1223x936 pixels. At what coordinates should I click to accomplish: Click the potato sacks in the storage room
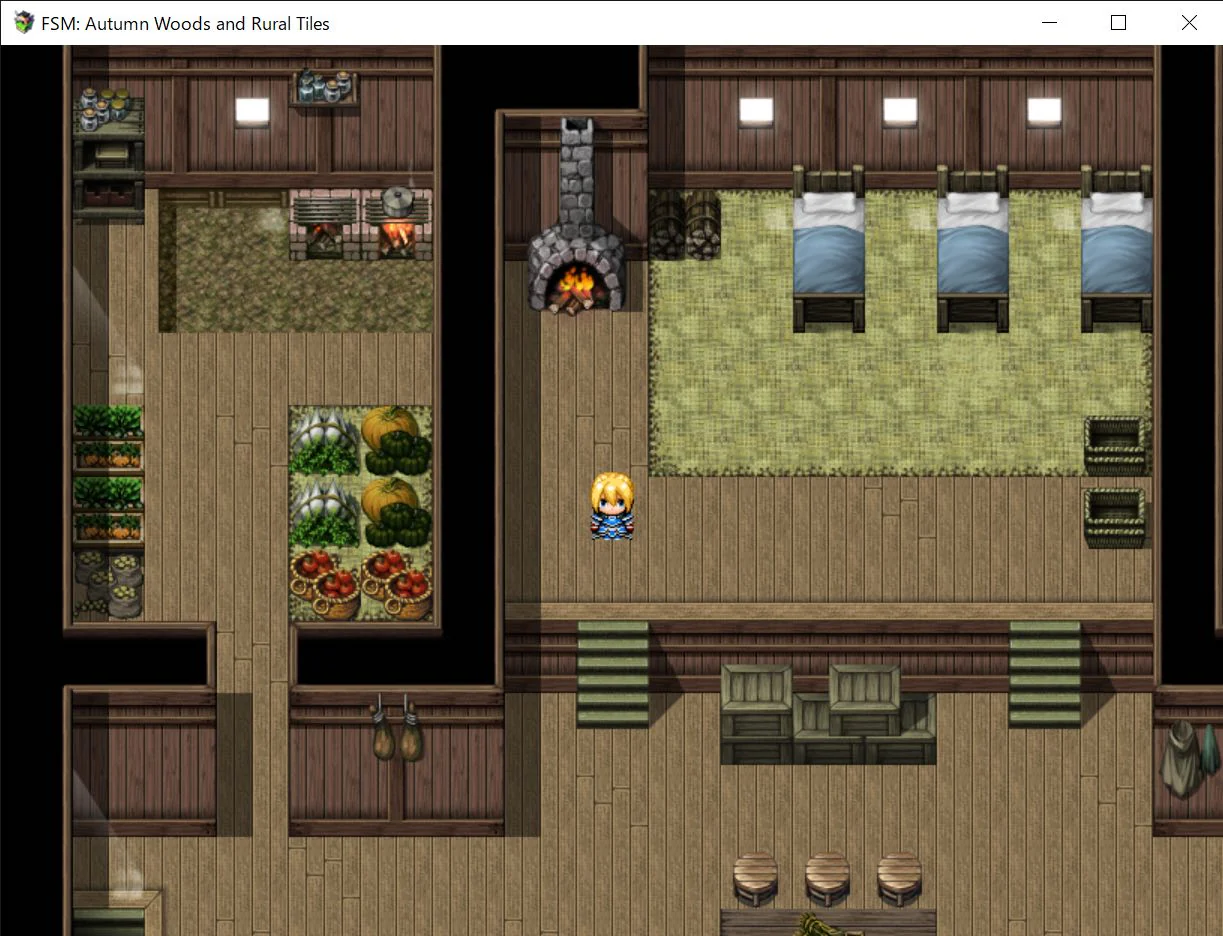pyautogui.click(x=108, y=583)
